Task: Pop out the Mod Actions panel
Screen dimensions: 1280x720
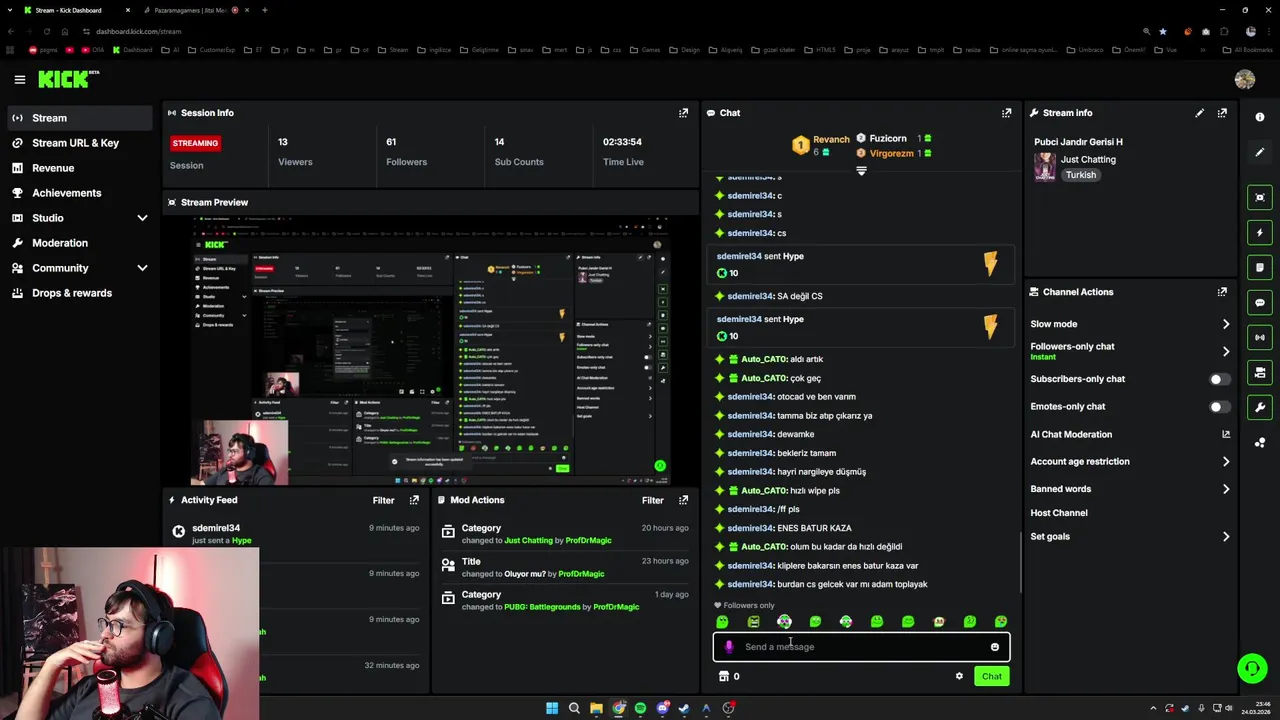Action: pos(683,500)
